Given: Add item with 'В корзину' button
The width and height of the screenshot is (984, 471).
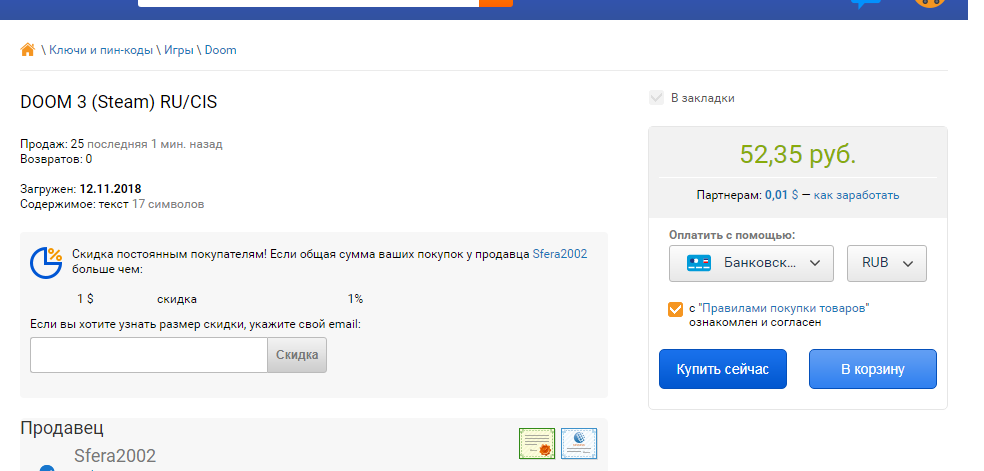Looking at the screenshot, I should 872,369.
